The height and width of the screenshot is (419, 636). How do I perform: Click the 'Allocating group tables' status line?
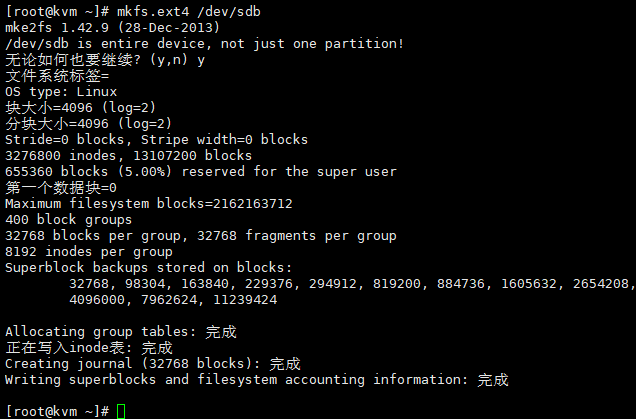point(120,332)
